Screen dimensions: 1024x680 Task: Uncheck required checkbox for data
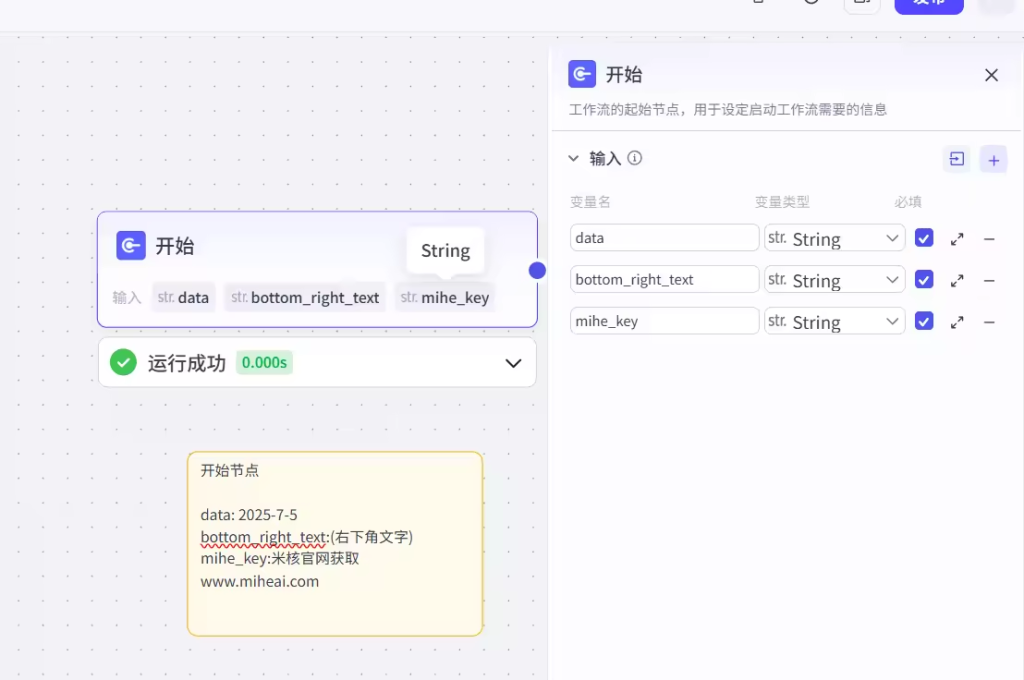coord(924,238)
